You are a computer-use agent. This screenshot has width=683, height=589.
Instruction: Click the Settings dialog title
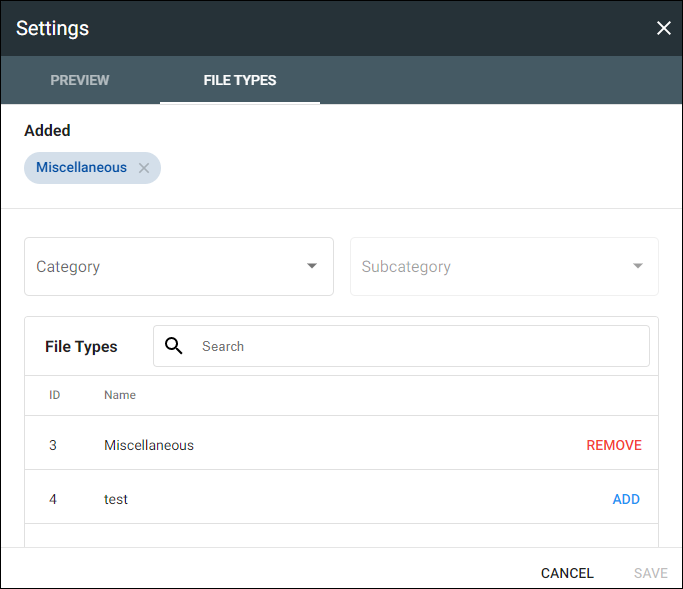(x=52, y=29)
